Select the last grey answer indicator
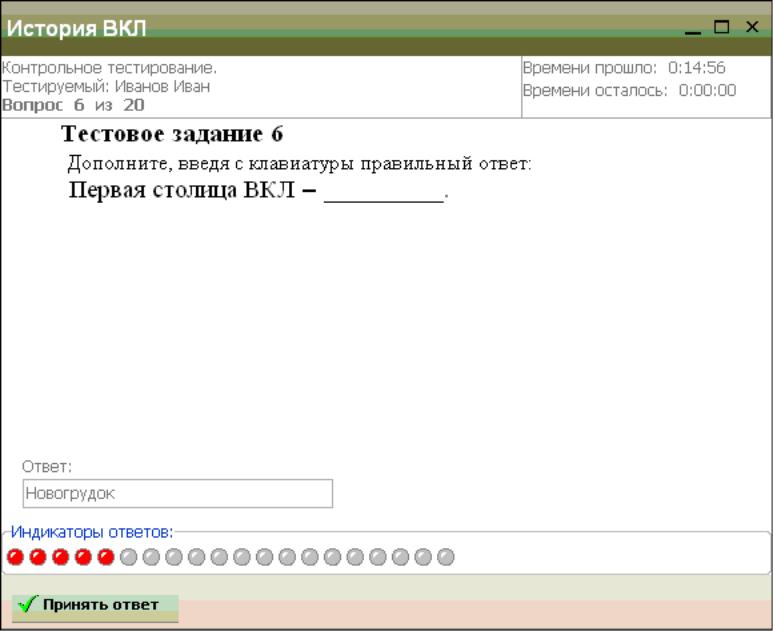773x631 pixels. tap(446, 557)
